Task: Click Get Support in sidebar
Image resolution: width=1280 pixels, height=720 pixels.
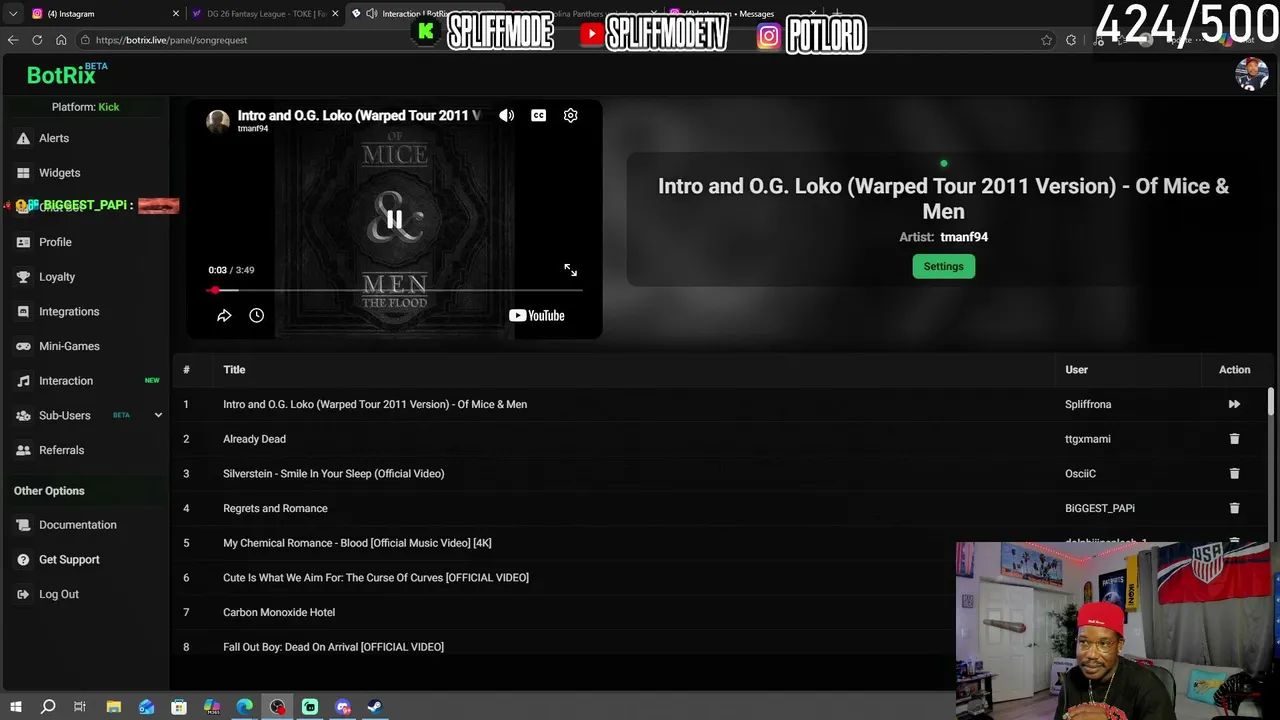Action: click(69, 560)
